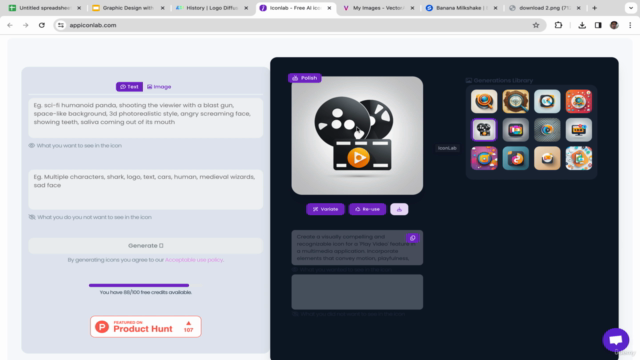The image size is (640, 360).
Task: Click the Variate button
Action: pos(325,209)
